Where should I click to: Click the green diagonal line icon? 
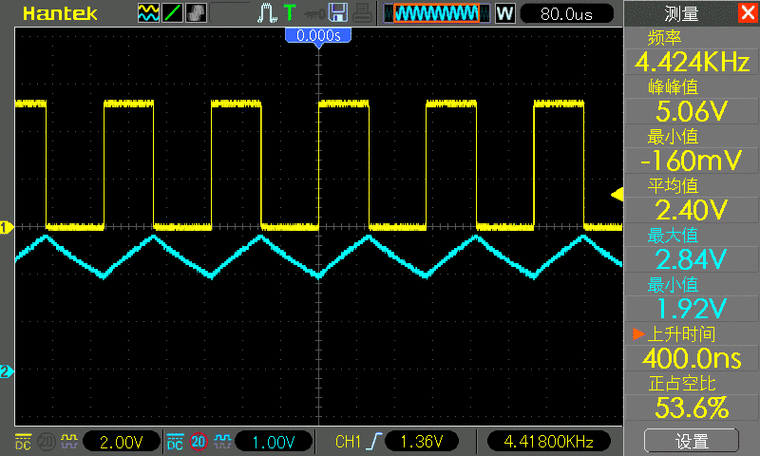172,13
